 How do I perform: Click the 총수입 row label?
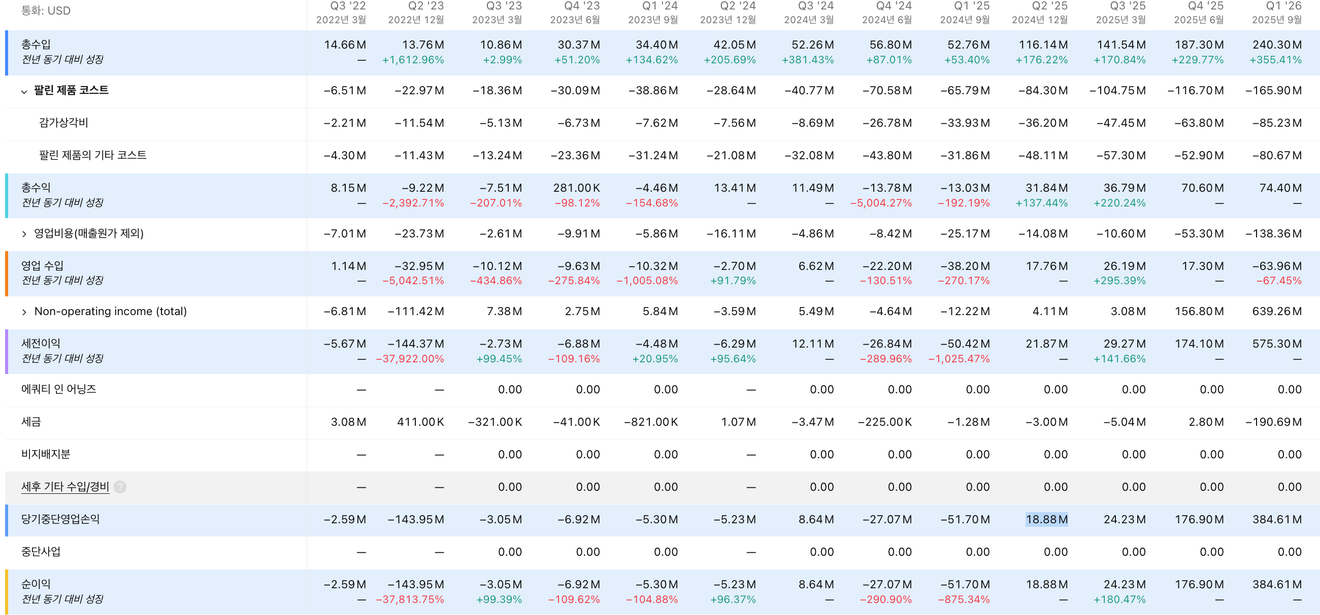[x=36, y=45]
